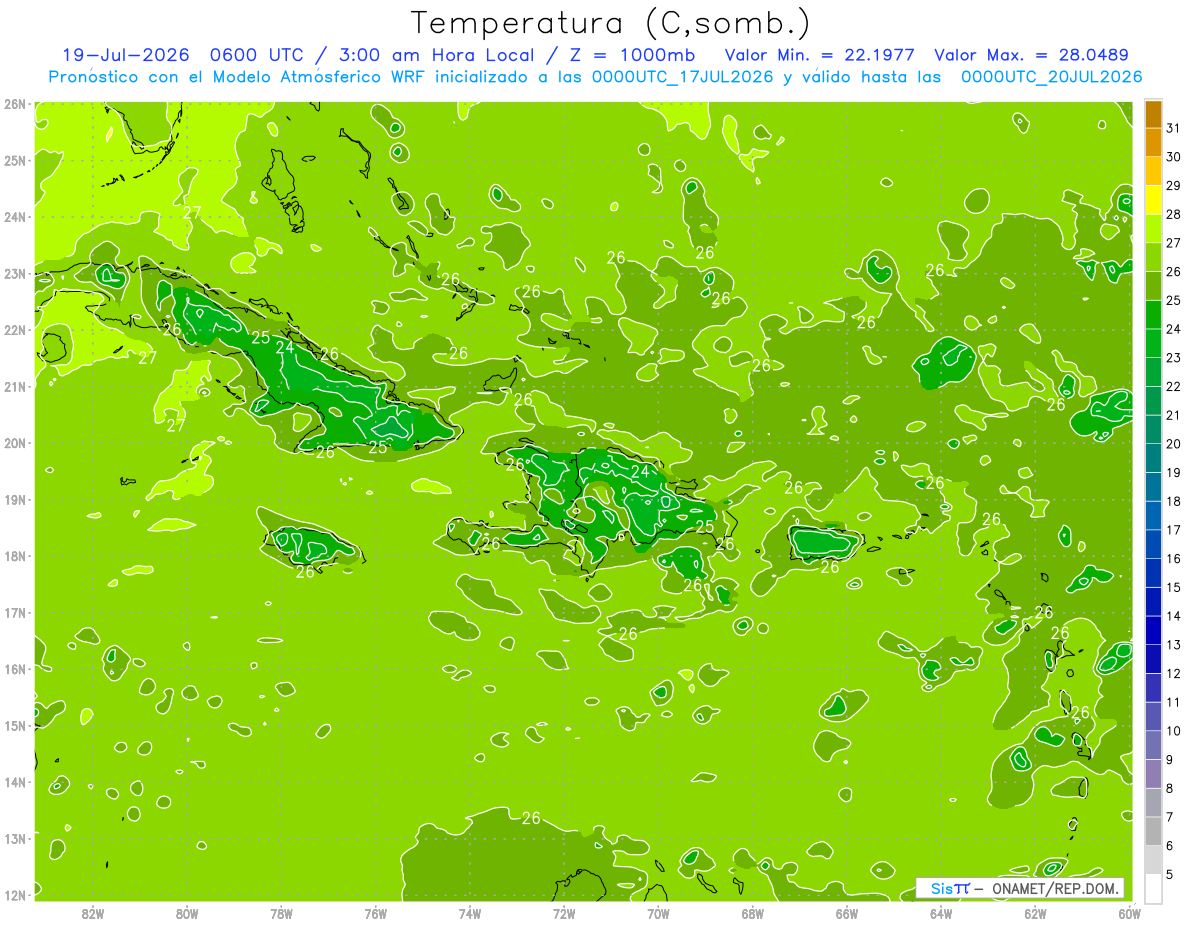
Task: Click the "26N" latitude axis label
Action: click(x=15, y=104)
